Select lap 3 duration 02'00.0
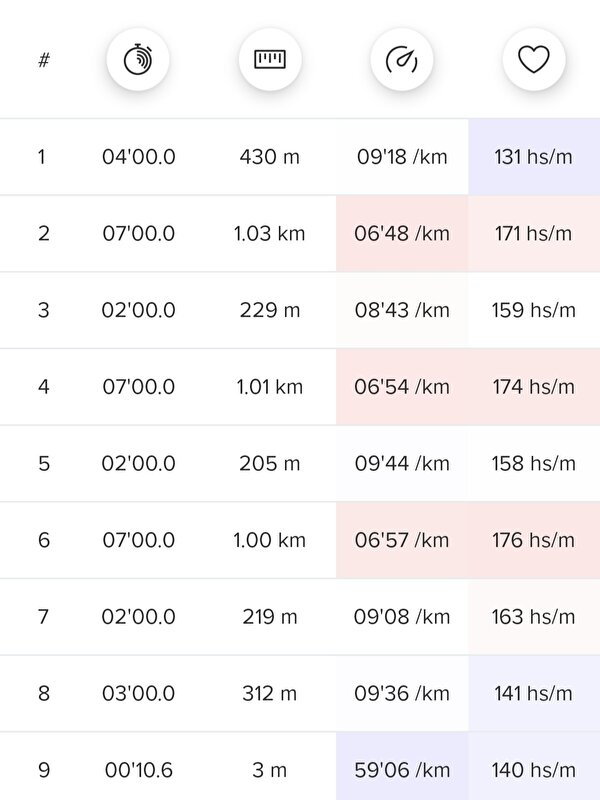Screen dimensions: 600x800 [x=138, y=310]
